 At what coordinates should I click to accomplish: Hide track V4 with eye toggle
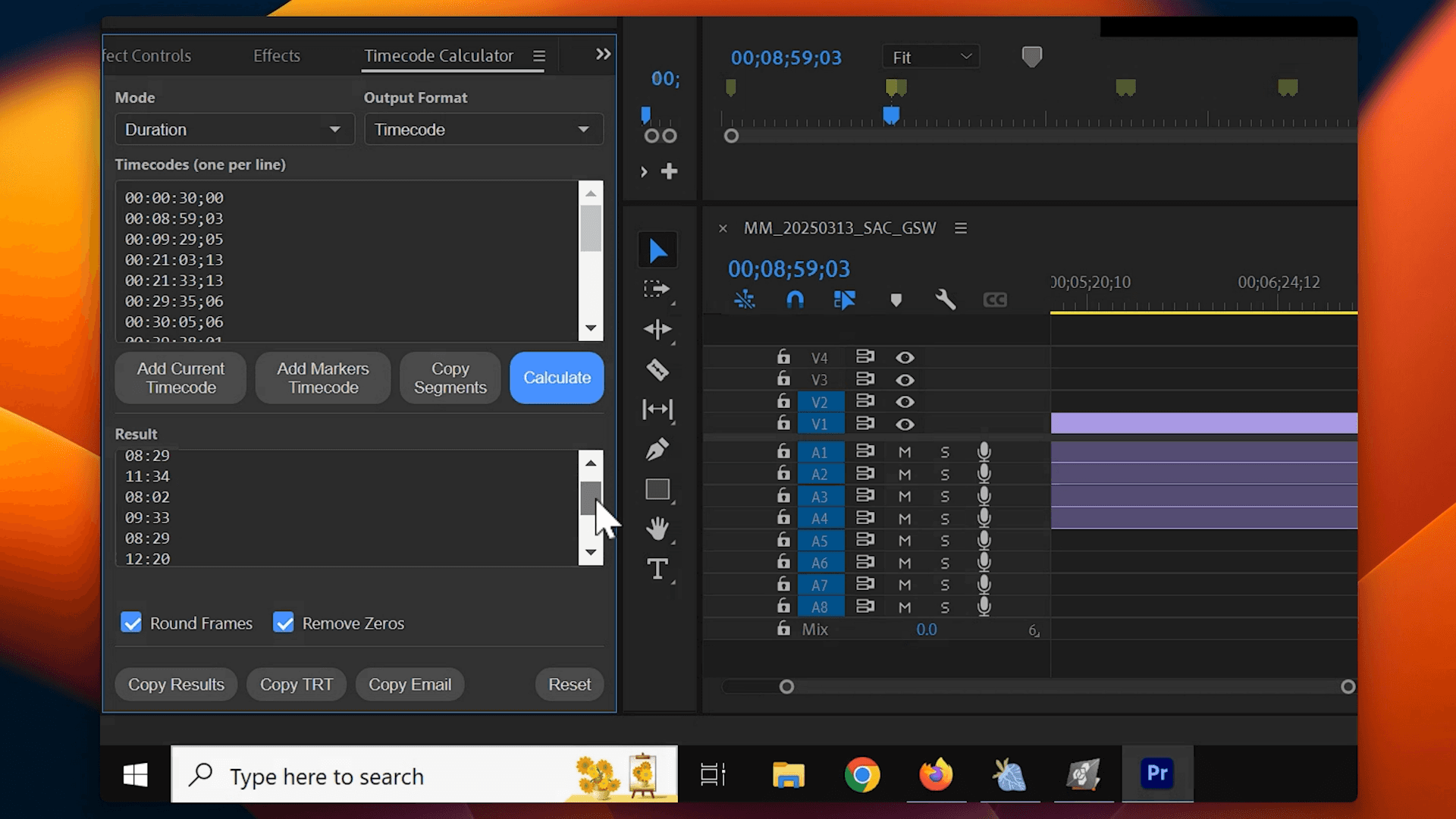pos(905,357)
